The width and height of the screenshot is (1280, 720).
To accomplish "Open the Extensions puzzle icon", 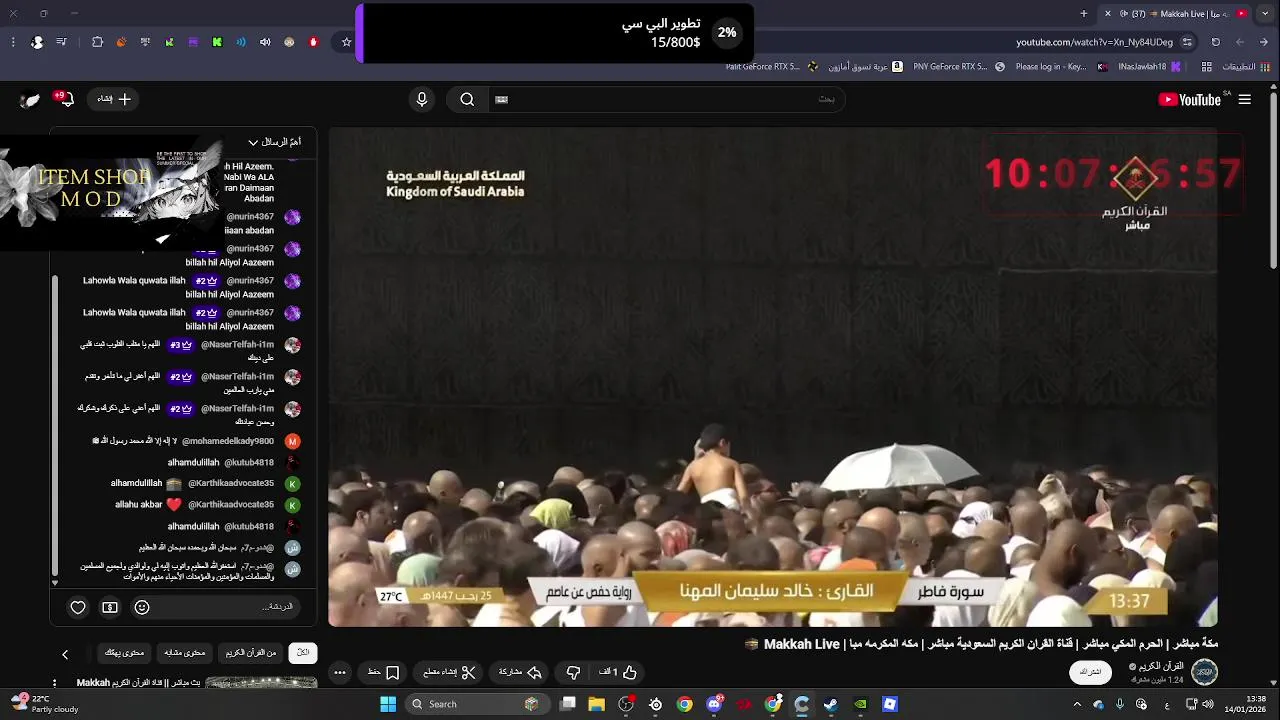I will pos(97,42).
